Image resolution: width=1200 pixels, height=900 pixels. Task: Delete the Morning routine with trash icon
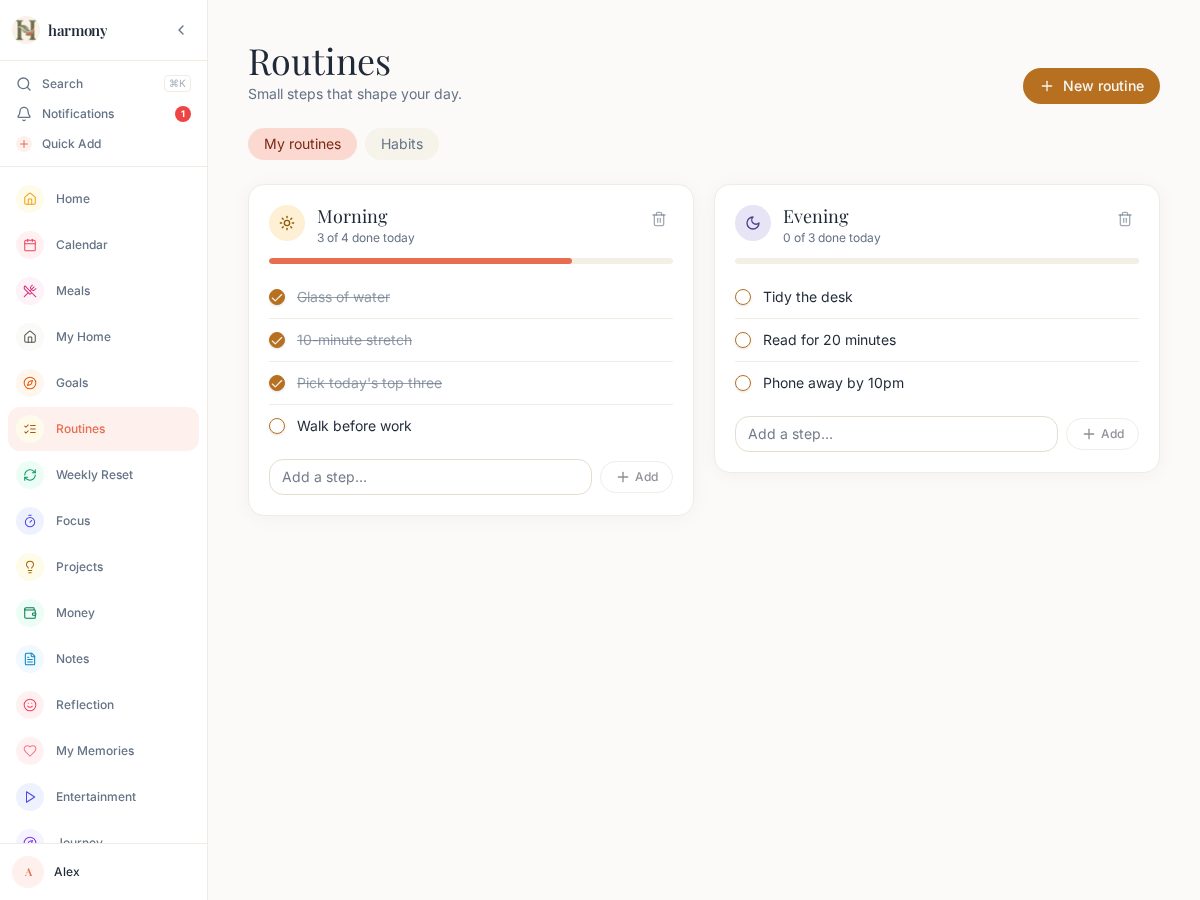pyautogui.click(x=659, y=219)
